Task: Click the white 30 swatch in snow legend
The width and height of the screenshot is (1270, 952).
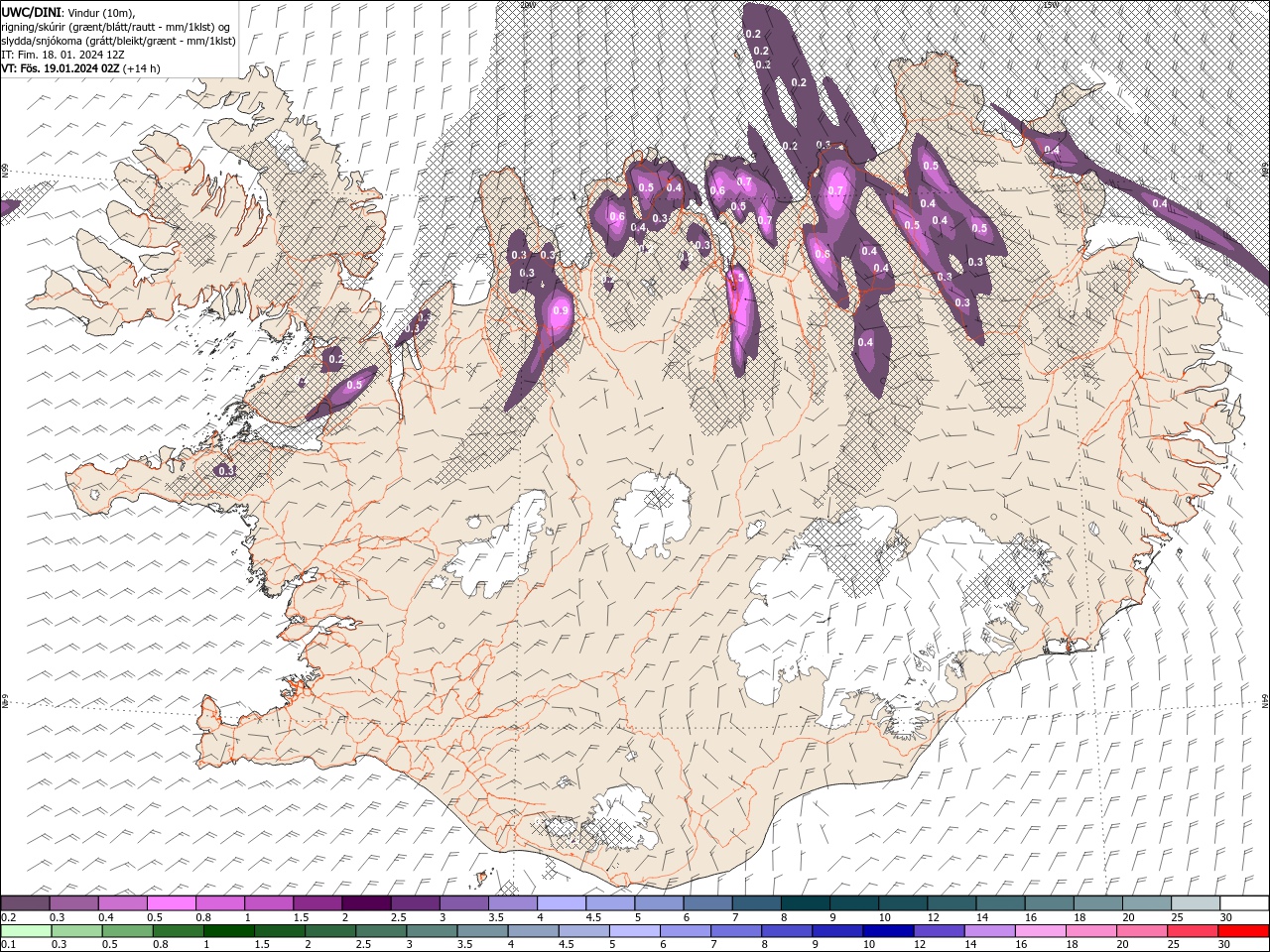Action: tap(1244, 903)
